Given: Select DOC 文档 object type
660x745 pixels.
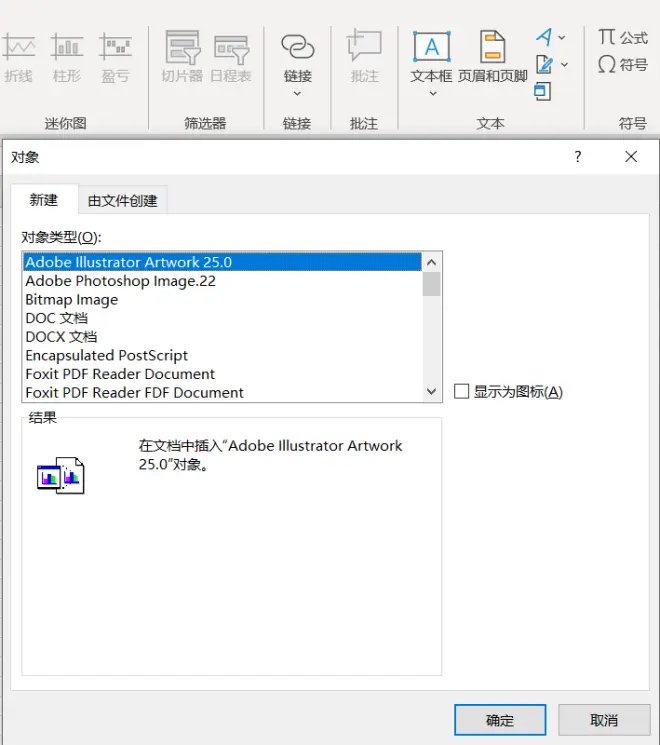Looking at the screenshot, I should (222, 318).
